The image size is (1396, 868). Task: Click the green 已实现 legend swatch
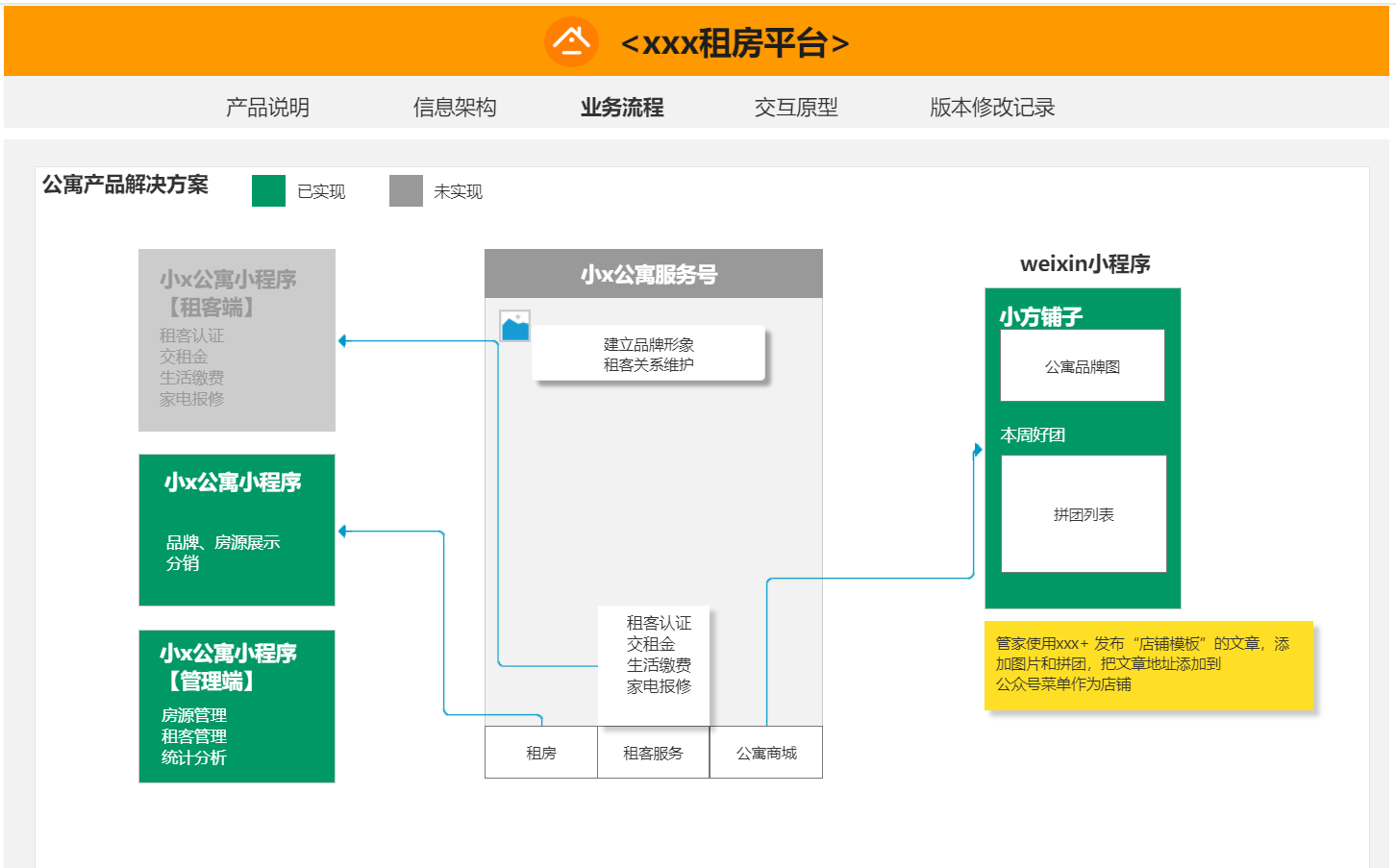[268, 190]
